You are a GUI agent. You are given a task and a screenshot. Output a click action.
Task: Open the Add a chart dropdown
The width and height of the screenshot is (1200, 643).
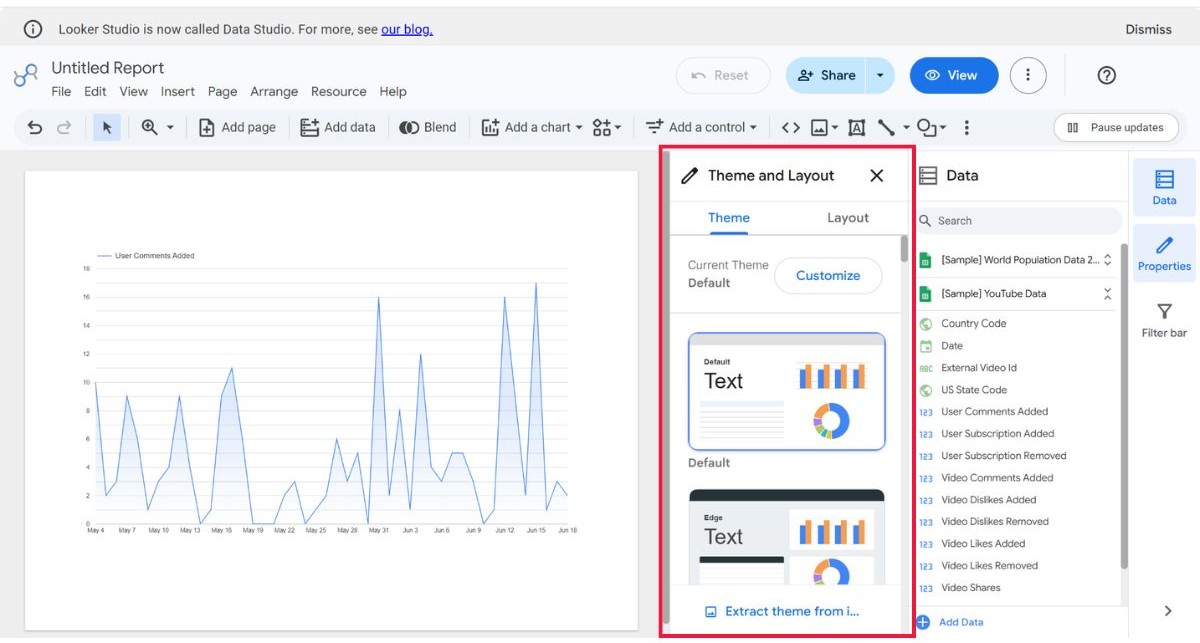coord(532,127)
